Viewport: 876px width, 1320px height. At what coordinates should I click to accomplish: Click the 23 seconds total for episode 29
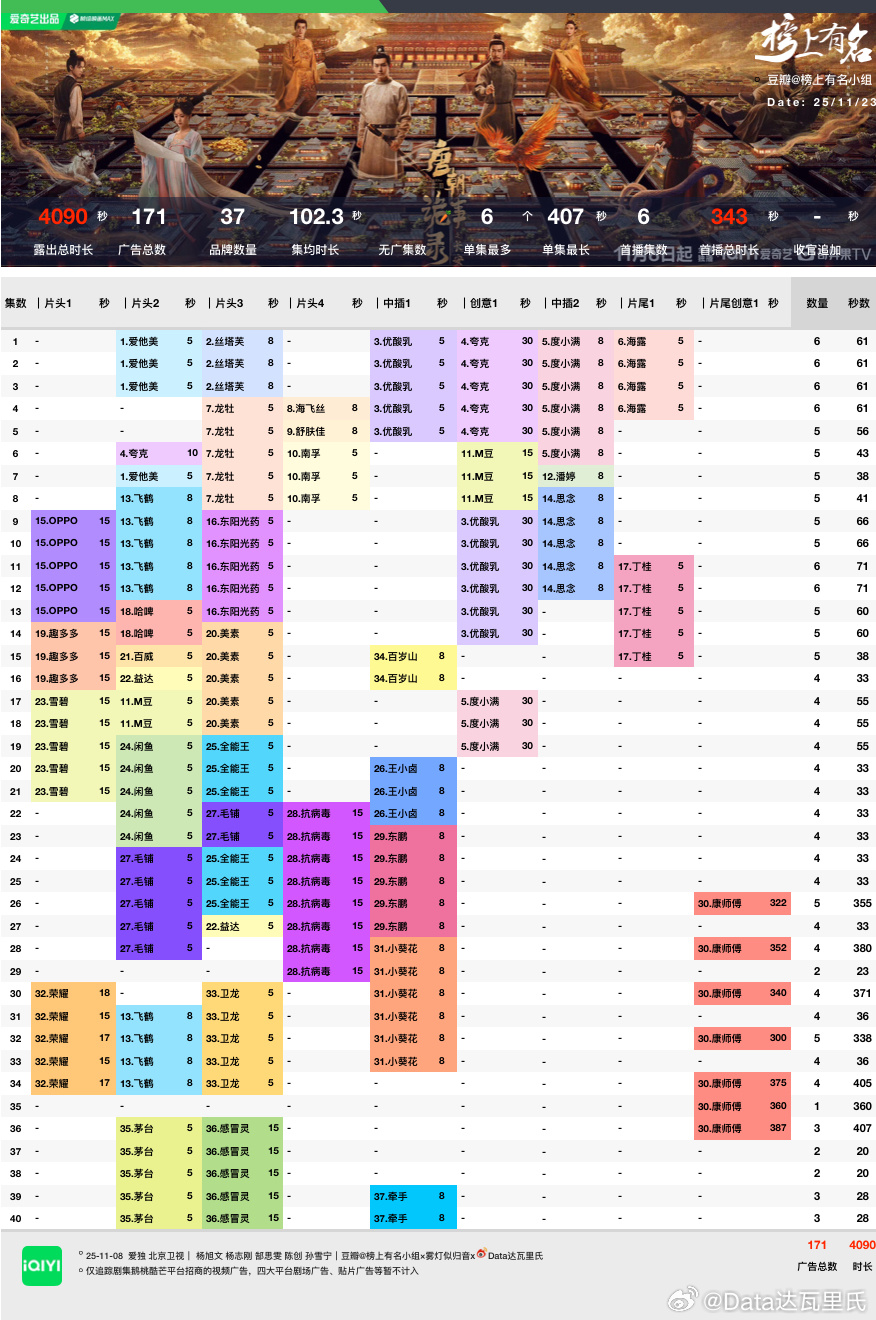[x=862, y=971]
